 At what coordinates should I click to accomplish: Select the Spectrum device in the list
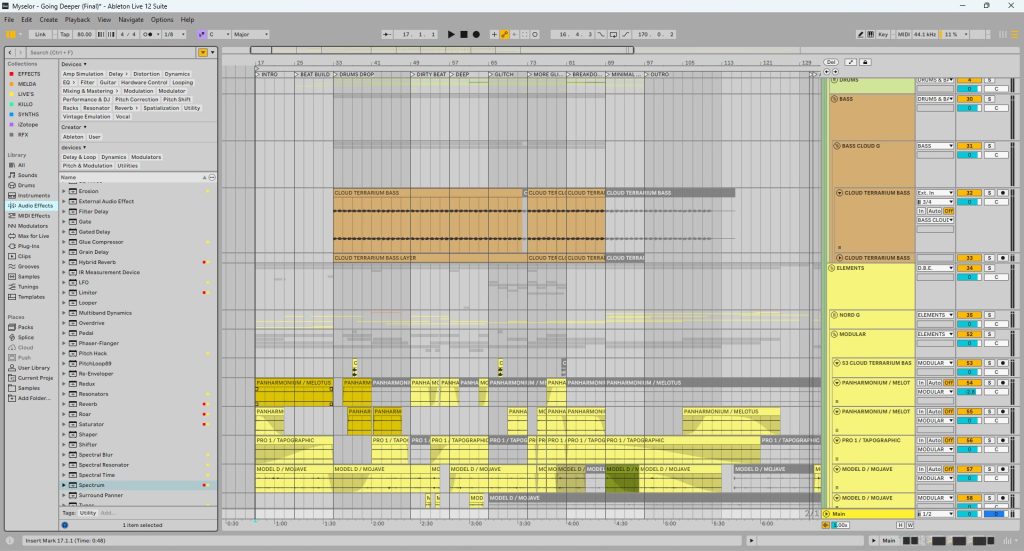91,485
